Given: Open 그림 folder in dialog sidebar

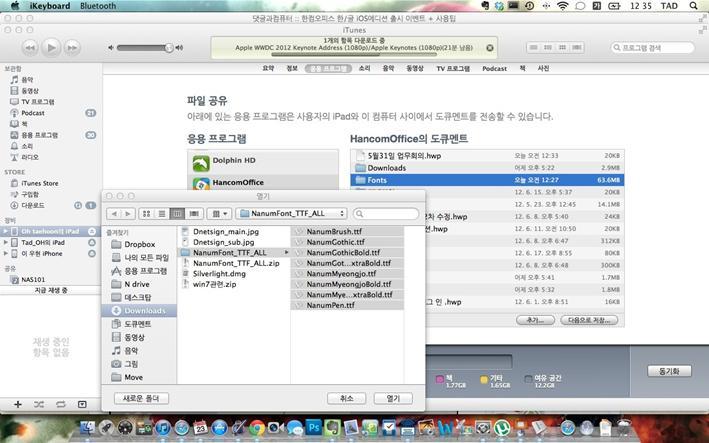Looking at the screenshot, I should pos(131,364).
